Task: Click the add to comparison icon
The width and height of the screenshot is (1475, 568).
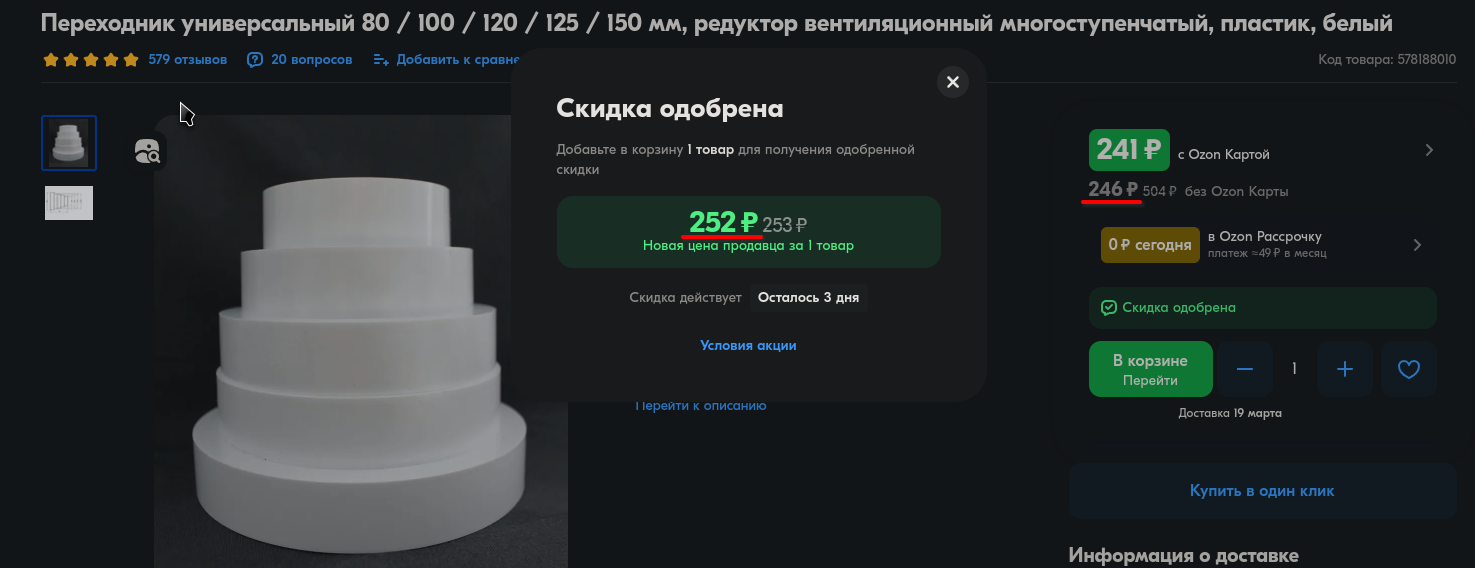Action: (381, 60)
